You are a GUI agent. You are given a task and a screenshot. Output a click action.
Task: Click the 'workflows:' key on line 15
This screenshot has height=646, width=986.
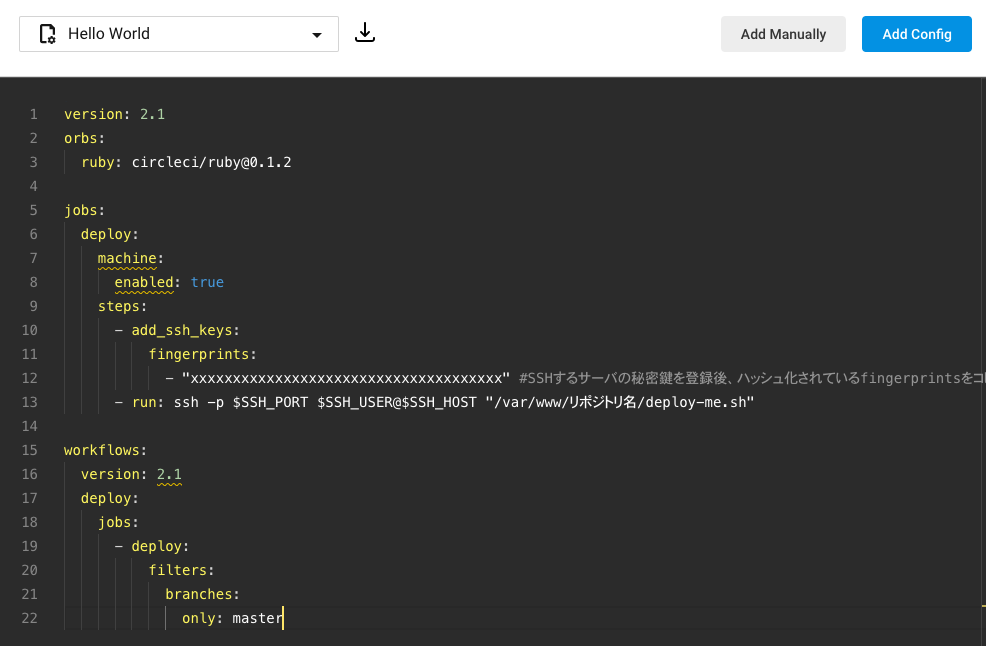point(105,450)
